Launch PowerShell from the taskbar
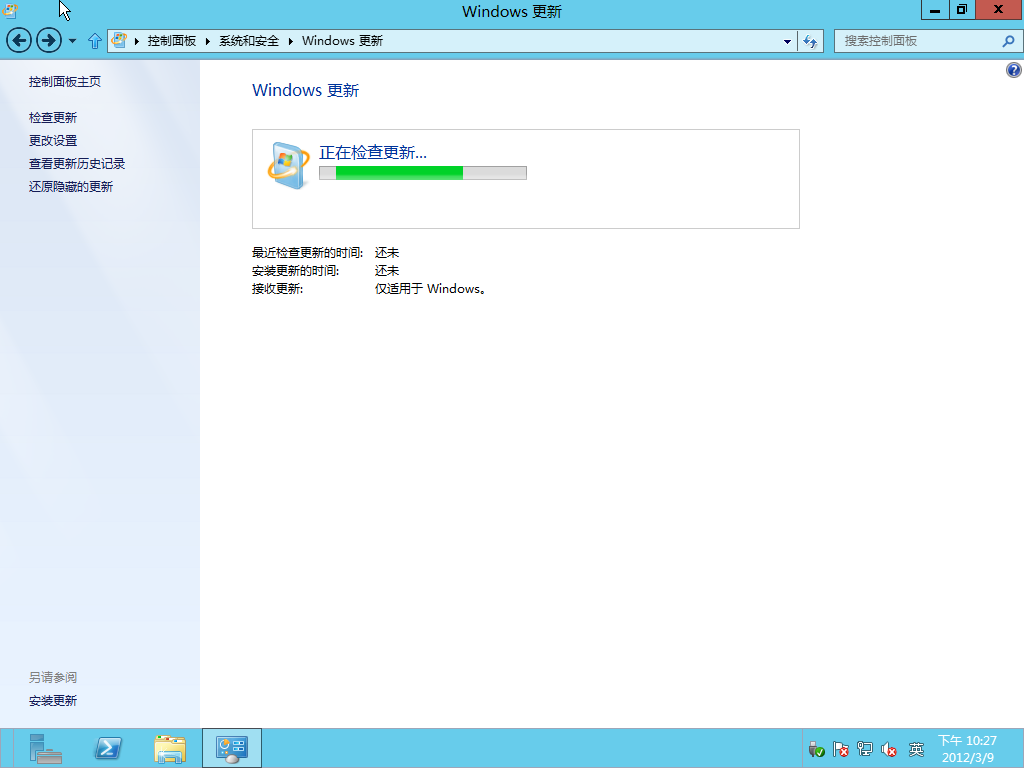The height and width of the screenshot is (768, 1024). (x=108, y=748)
